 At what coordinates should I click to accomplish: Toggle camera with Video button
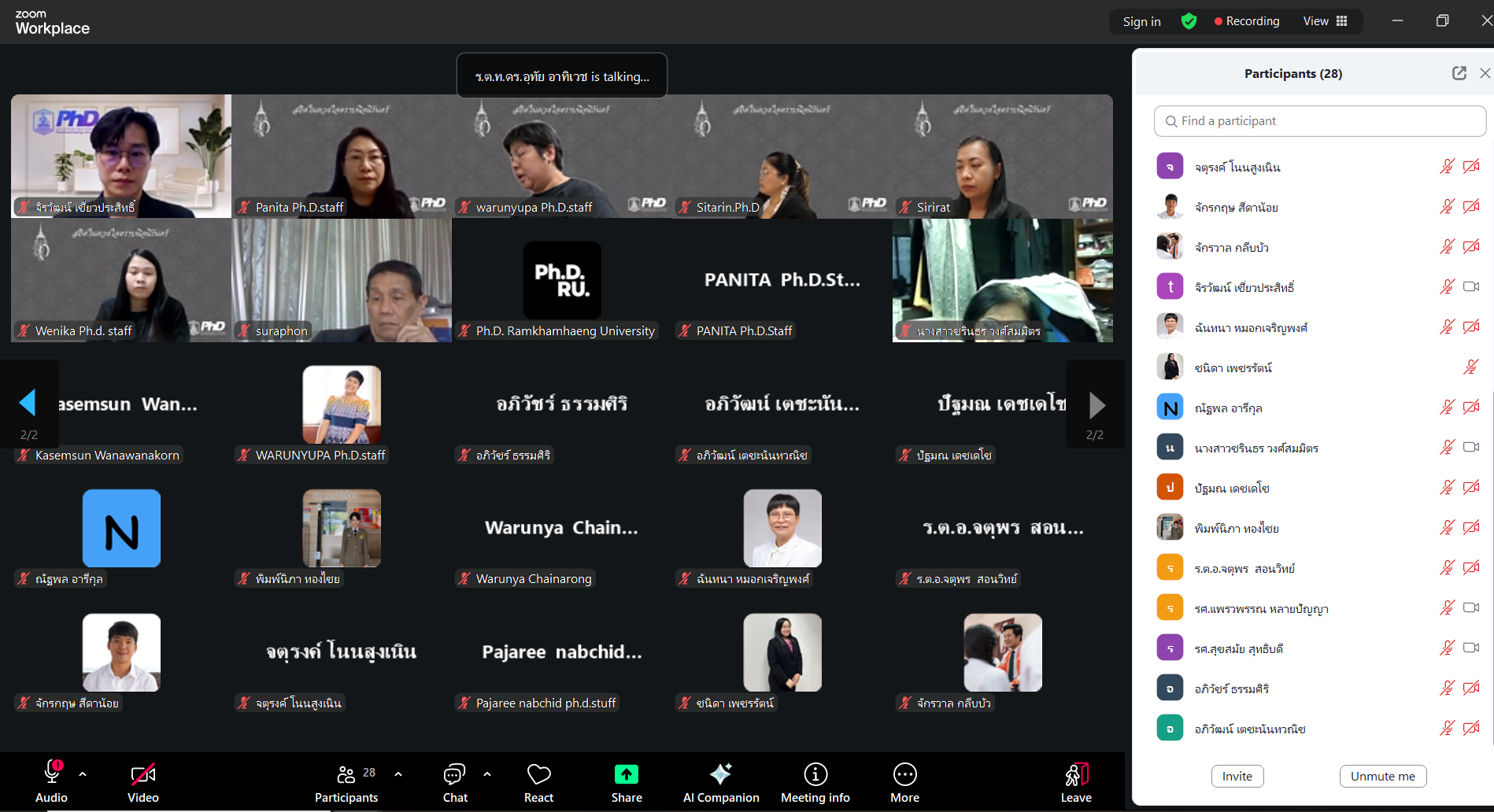tap(143, 782)
